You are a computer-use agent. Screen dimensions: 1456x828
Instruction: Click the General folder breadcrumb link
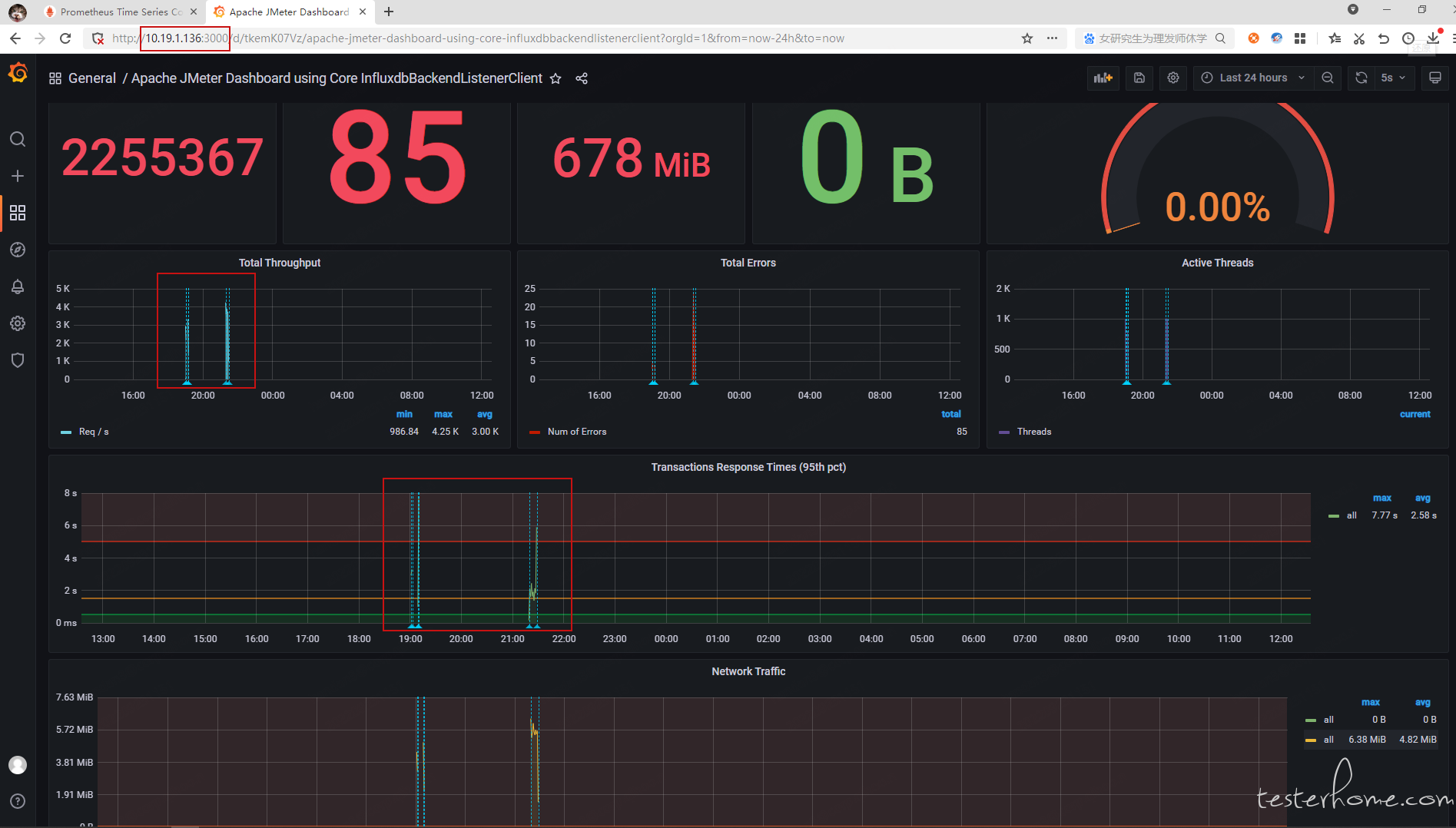(x=92, y=78)
